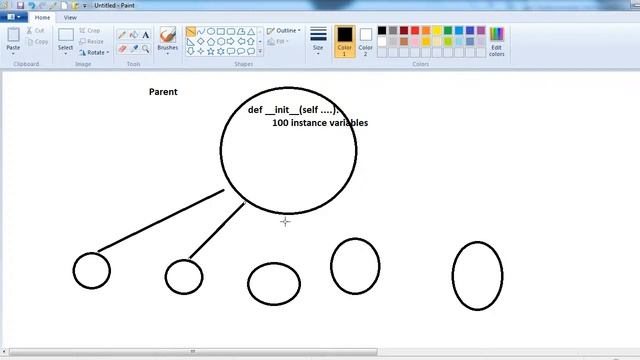Select the Eraser tool
Image resolution: width=640 pixels, height=360 pixels.
coord(122,49)
